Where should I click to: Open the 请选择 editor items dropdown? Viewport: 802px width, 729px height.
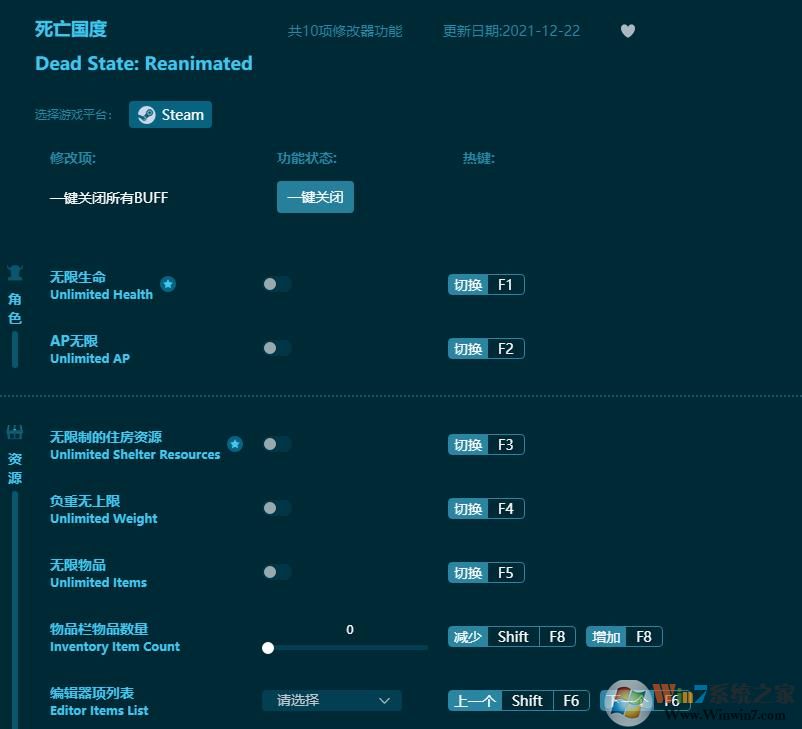331,700
